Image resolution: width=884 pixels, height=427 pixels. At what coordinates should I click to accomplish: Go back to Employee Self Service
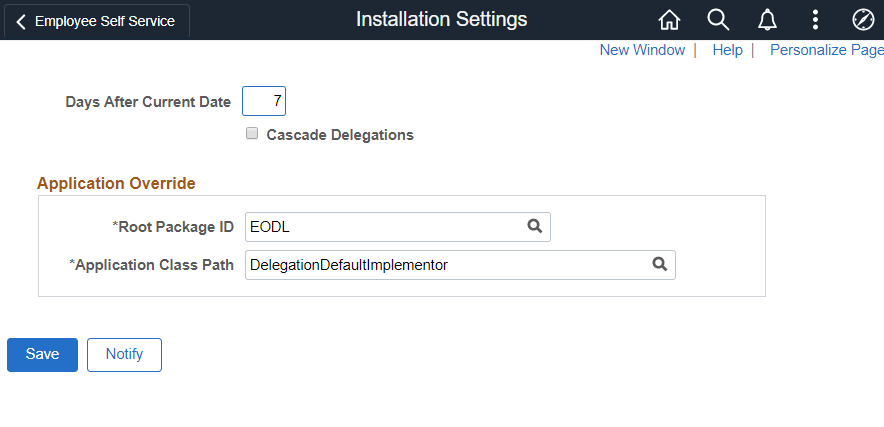(x=95, y=21)
